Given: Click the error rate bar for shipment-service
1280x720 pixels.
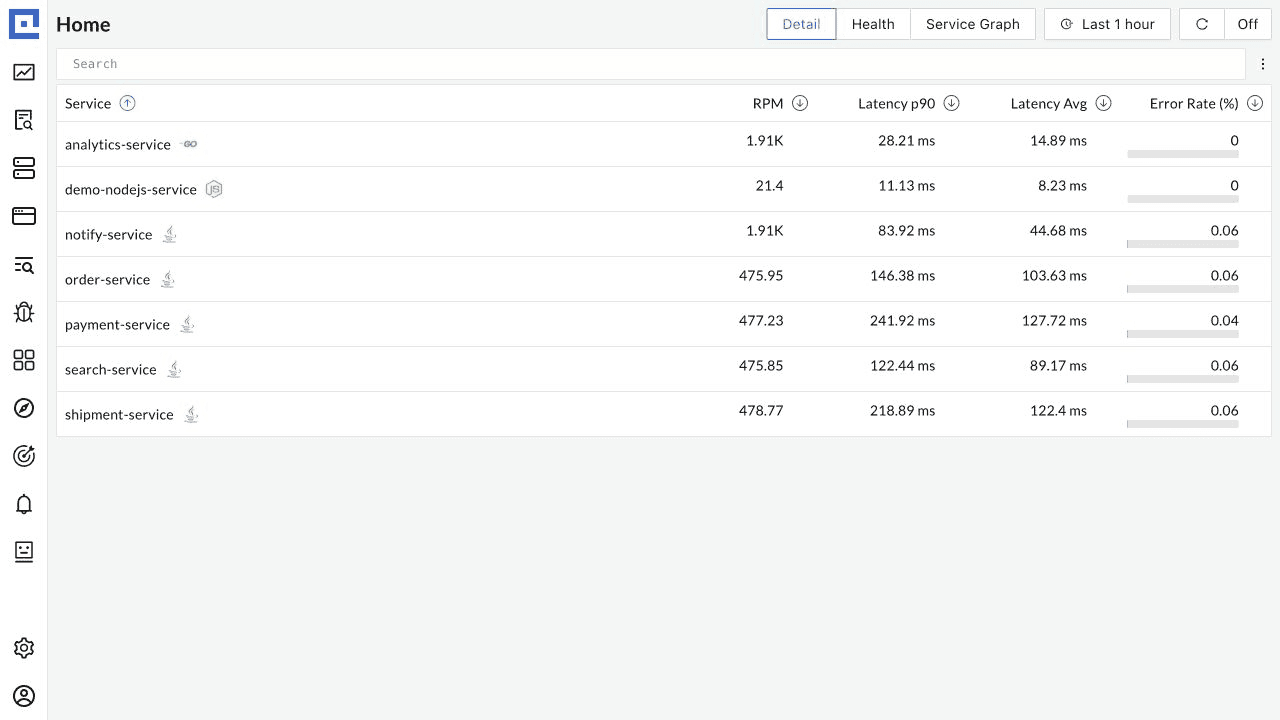Looking at the screenshot, I should click(1183, 424).
